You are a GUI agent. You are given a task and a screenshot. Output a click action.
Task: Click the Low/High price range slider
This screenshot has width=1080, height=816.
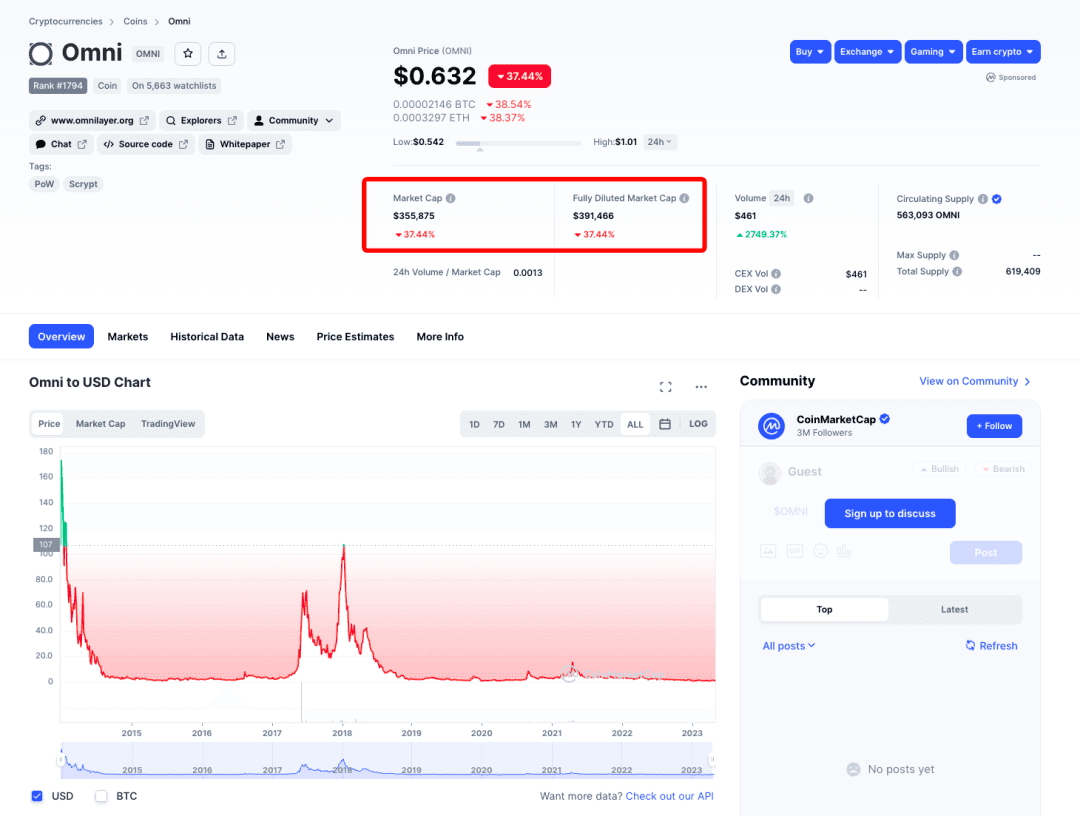pyautogui.click(x=518, y=143)
